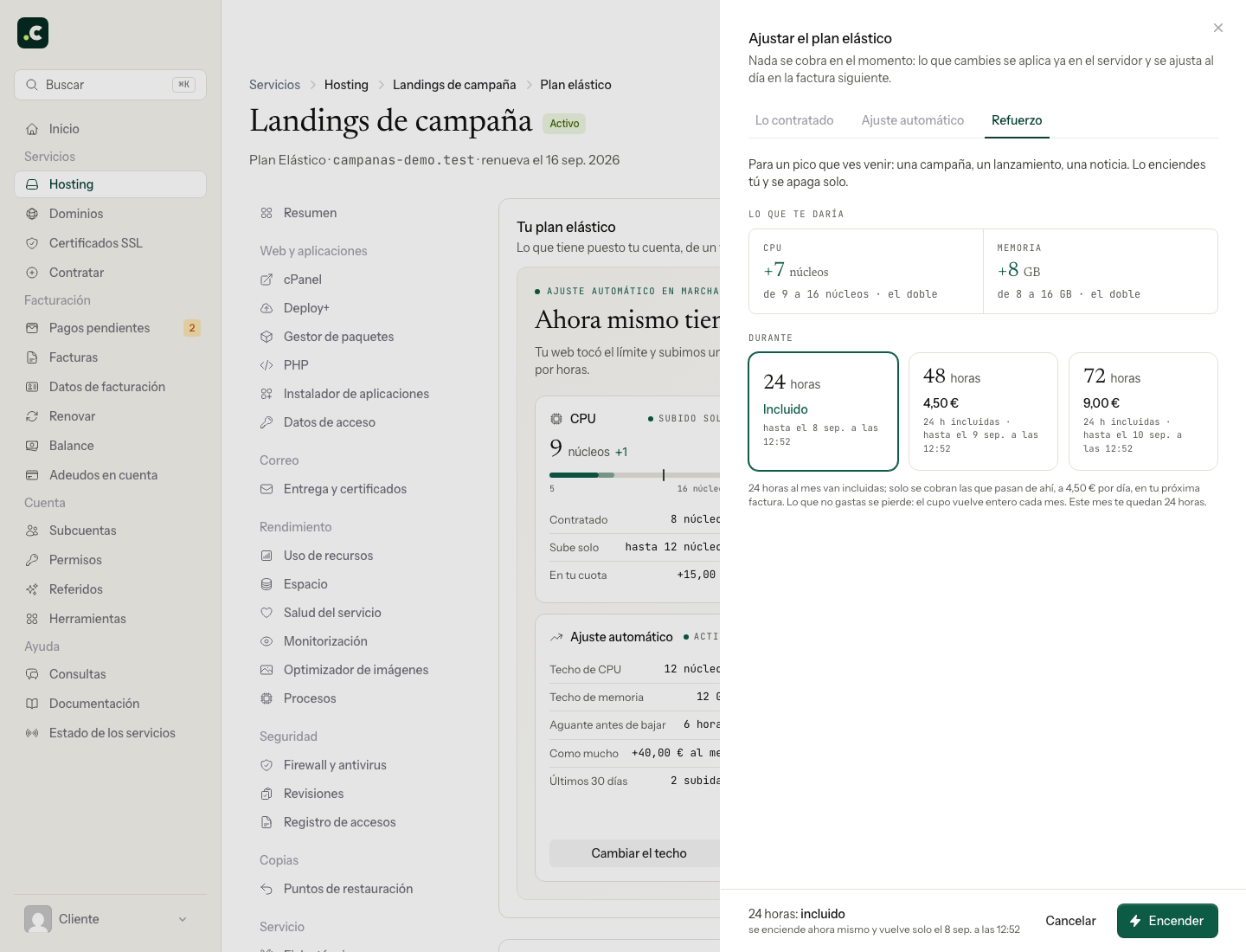Click the Puntos de restauración undo icon

point(267,889)
